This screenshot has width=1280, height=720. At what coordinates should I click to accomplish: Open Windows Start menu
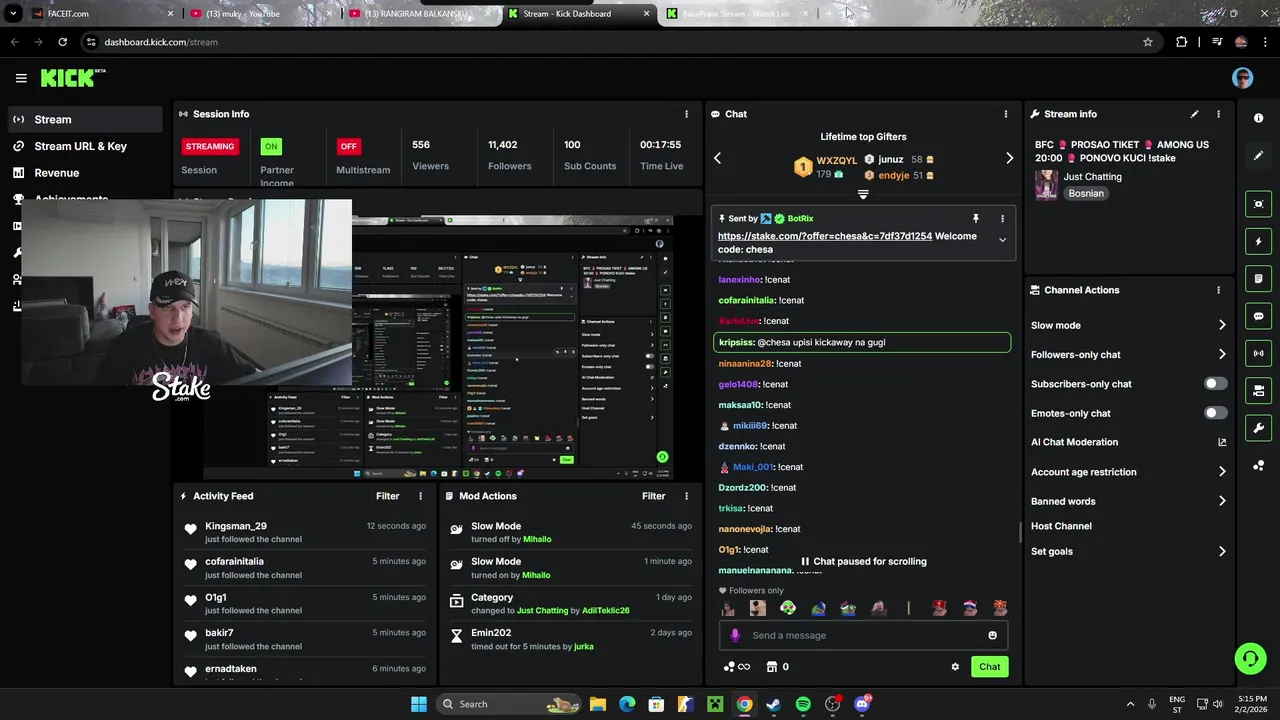419,704
